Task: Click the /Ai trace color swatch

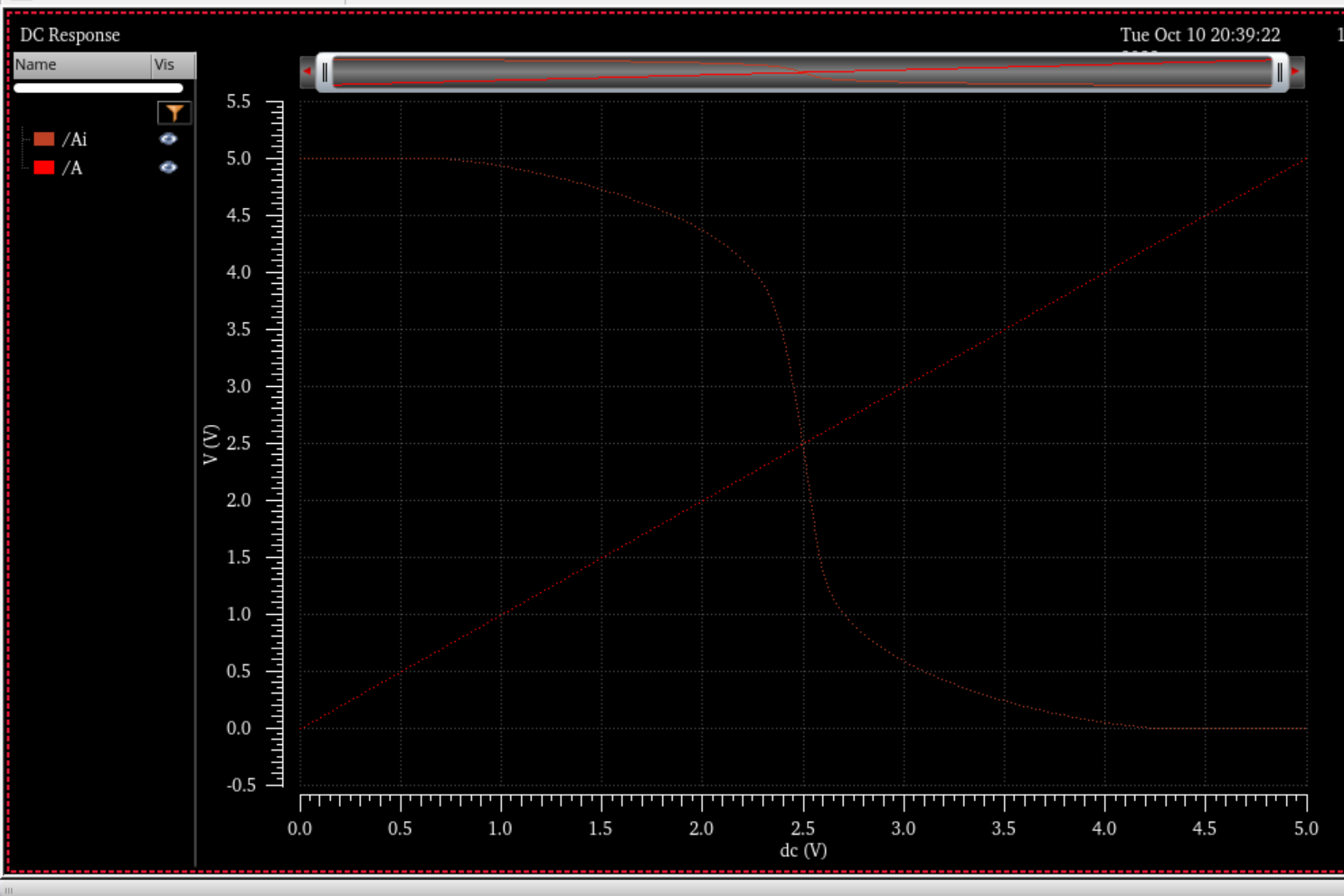Action: [x=44, y=139]
